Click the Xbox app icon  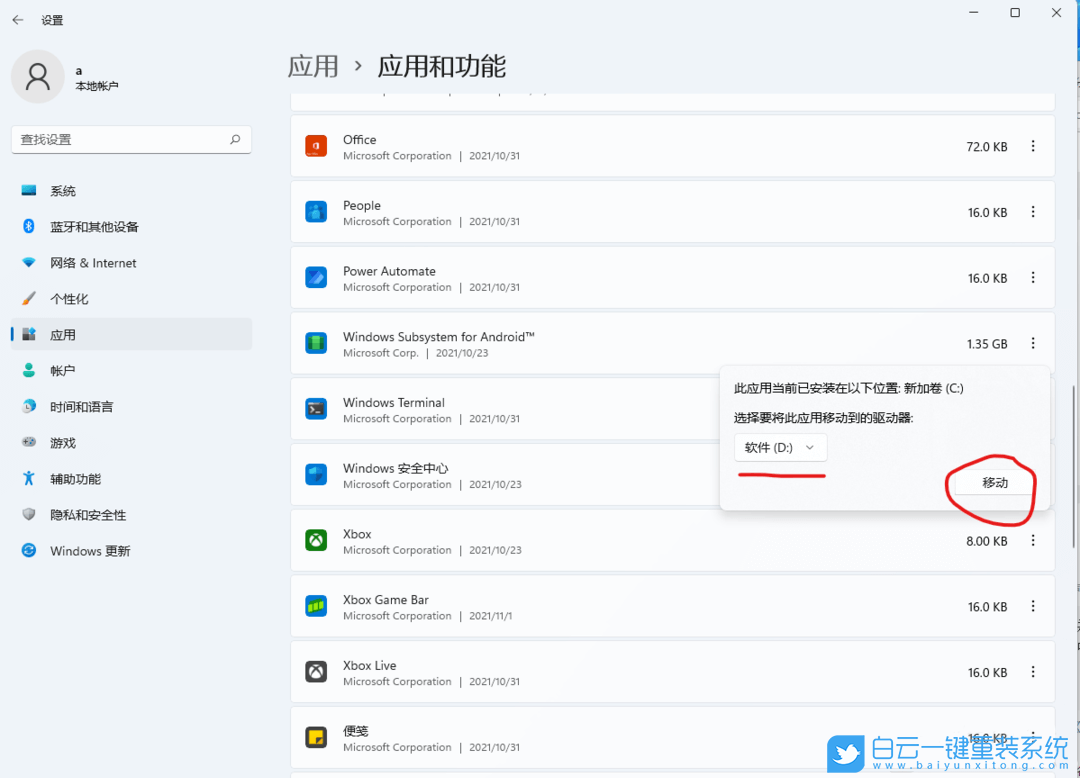pyautogui.click(x=317, y=540)
